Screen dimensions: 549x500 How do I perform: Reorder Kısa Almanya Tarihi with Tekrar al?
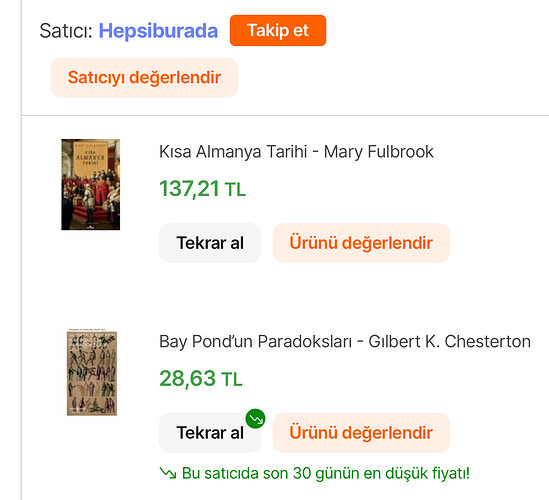coord(210,243)
